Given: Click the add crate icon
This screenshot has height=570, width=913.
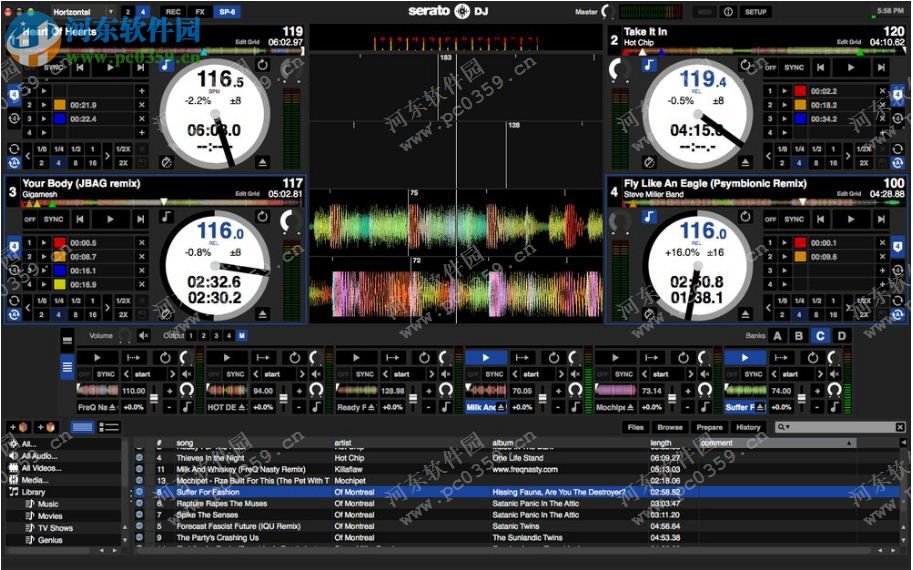Looking at the screenshot, I should coord(18,427).
